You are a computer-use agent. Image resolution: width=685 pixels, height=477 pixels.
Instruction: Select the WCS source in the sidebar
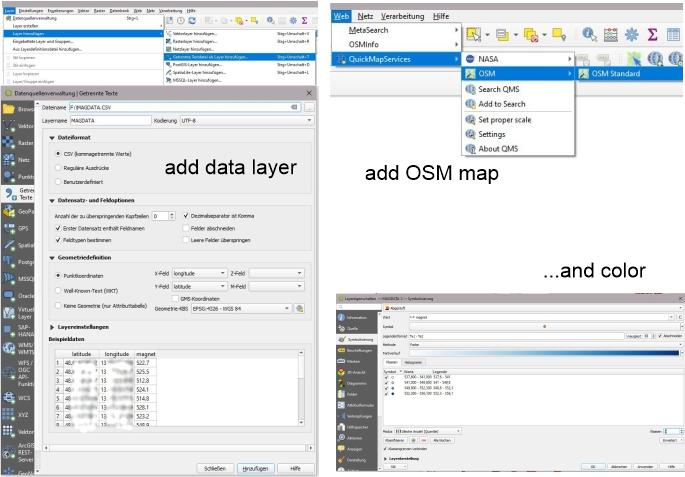(18, 398)
